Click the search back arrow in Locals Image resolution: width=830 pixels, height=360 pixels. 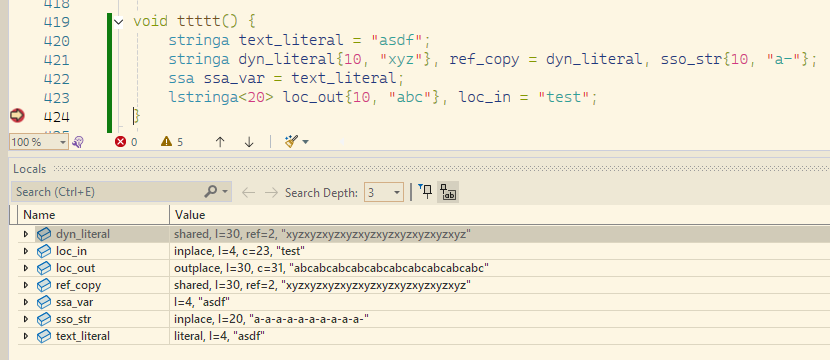[x=248, y=192]
